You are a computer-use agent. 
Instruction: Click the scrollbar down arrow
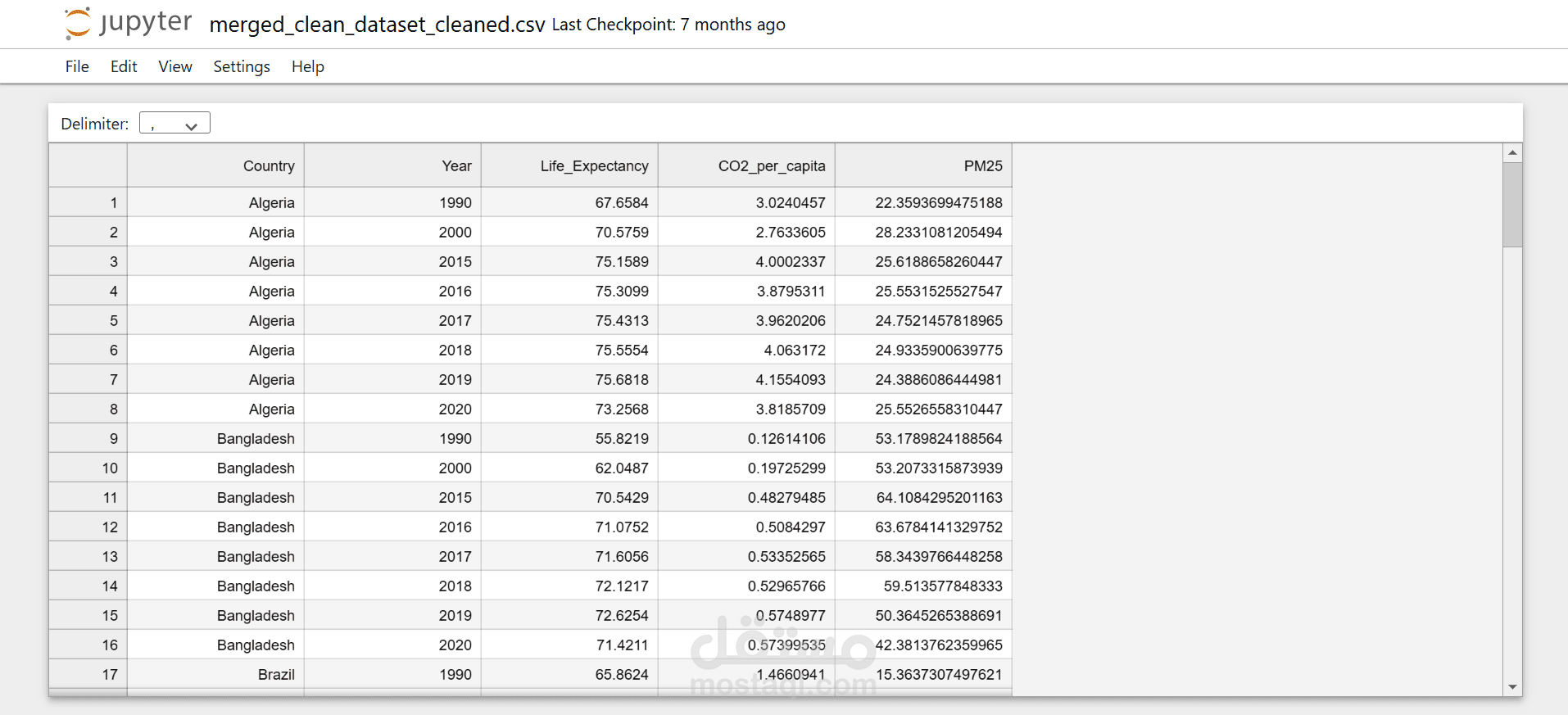[1512, 687]
